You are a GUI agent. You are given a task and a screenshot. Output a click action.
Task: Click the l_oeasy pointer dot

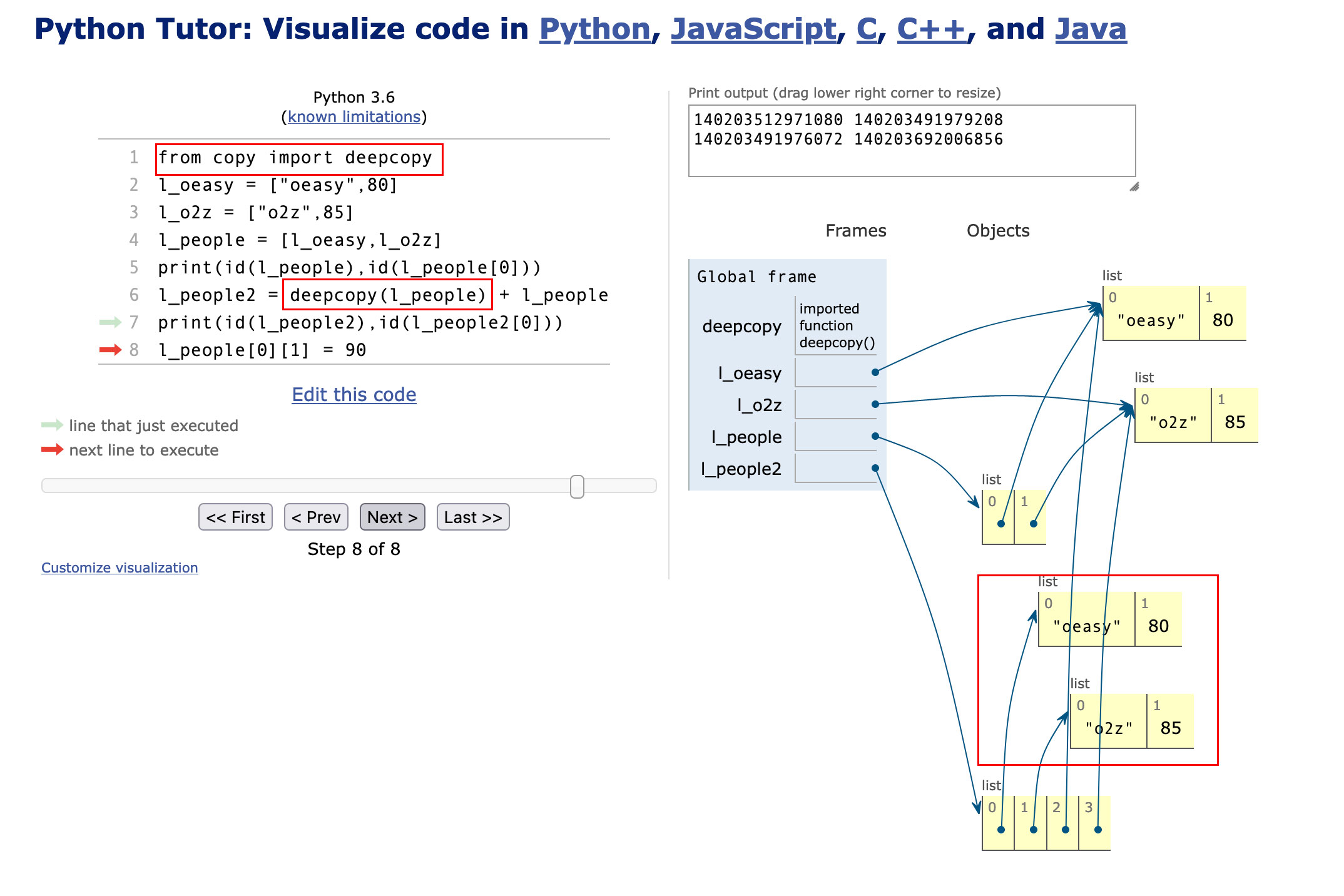[x=875, y=372]
